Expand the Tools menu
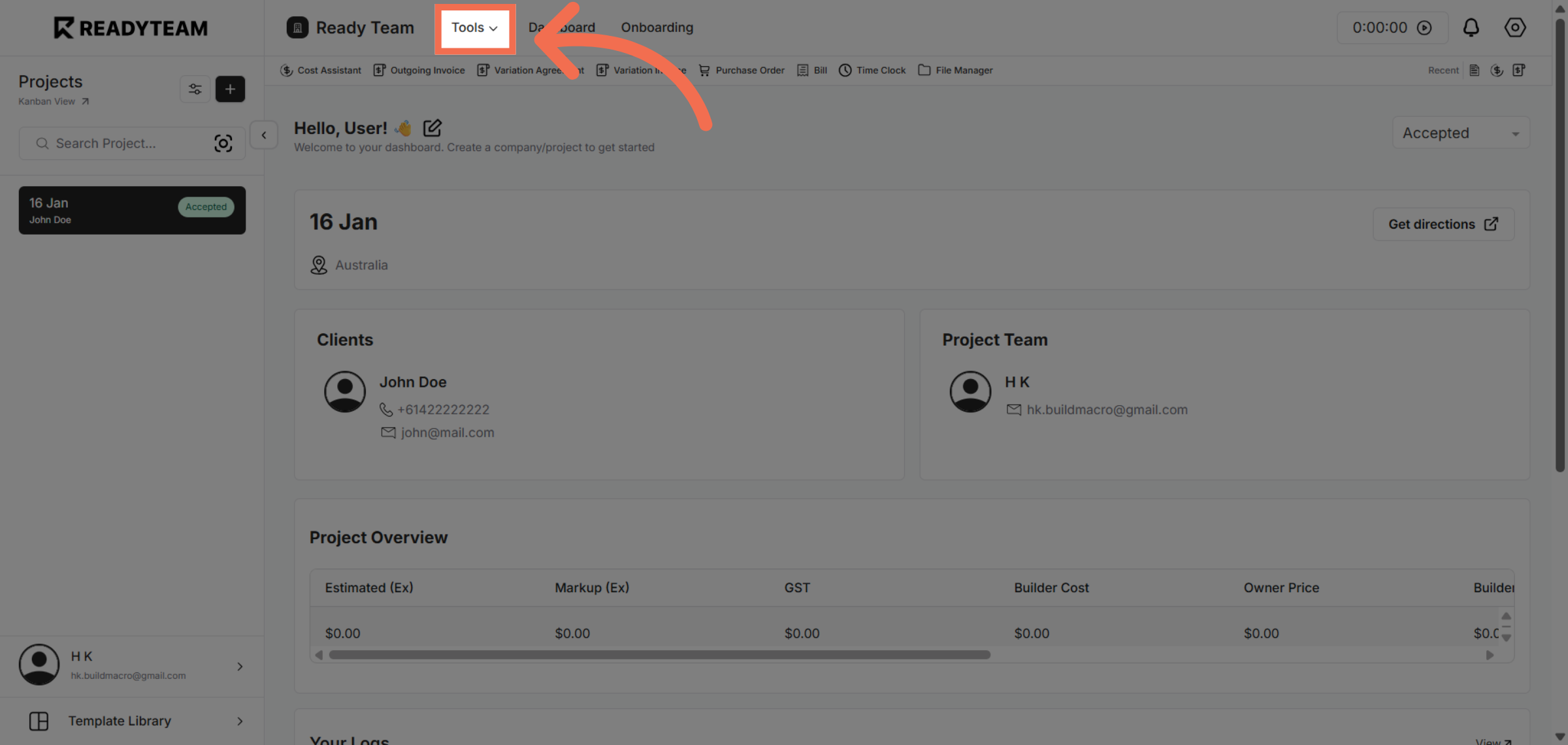1568x745 pixels. 475,28
